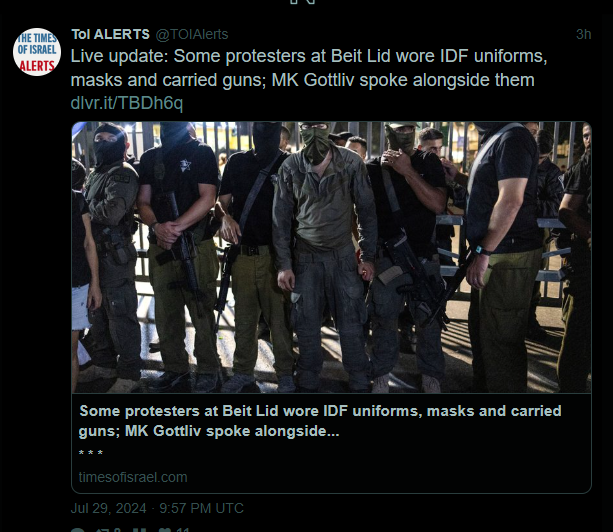
Task: Click the red ALERTS text in logo
Action: click(37, 66)
